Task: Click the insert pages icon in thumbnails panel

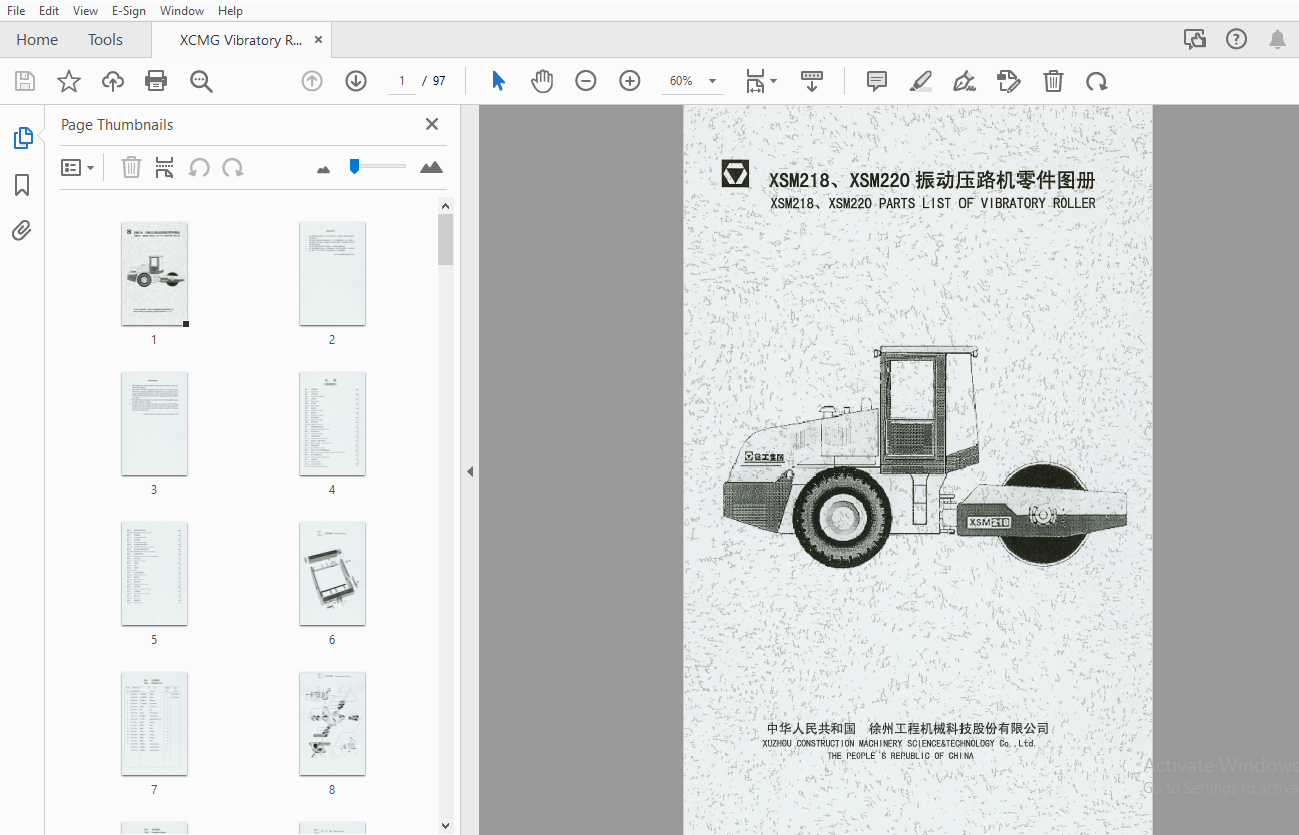Action: tap(165, 167)
